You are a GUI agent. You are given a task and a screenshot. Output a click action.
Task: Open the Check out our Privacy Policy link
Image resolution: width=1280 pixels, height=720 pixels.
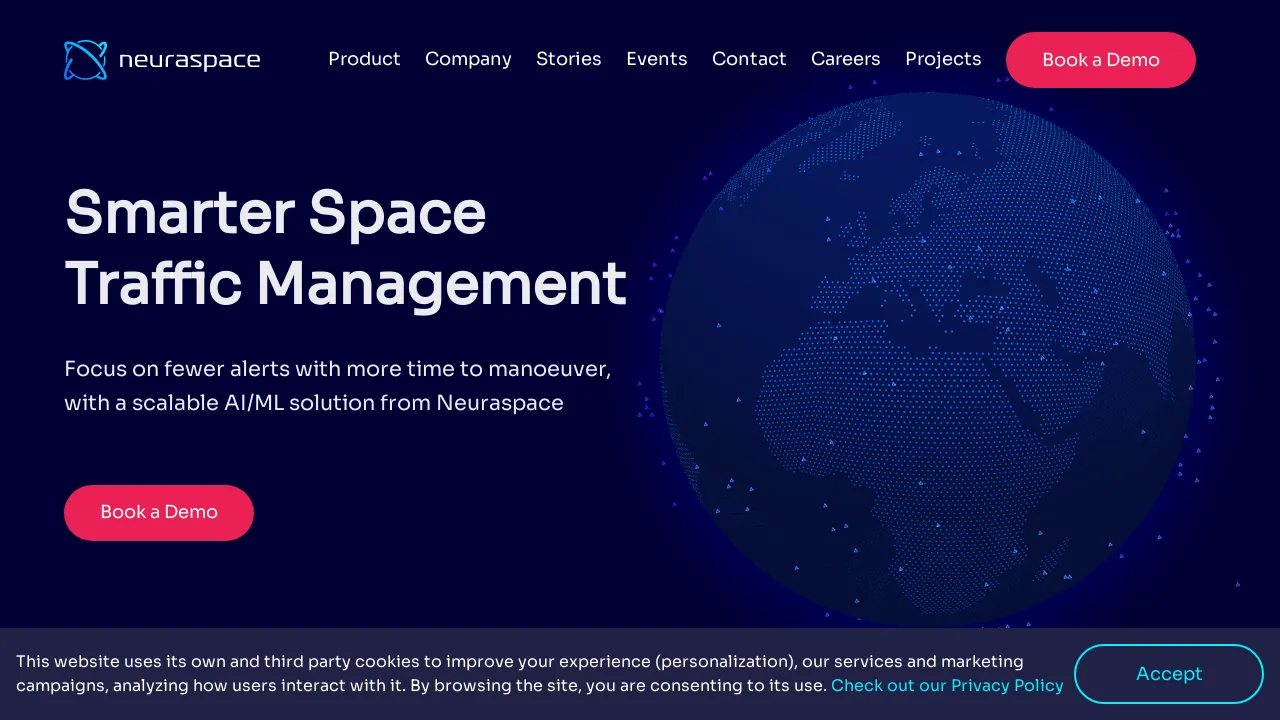coord(947,686)
